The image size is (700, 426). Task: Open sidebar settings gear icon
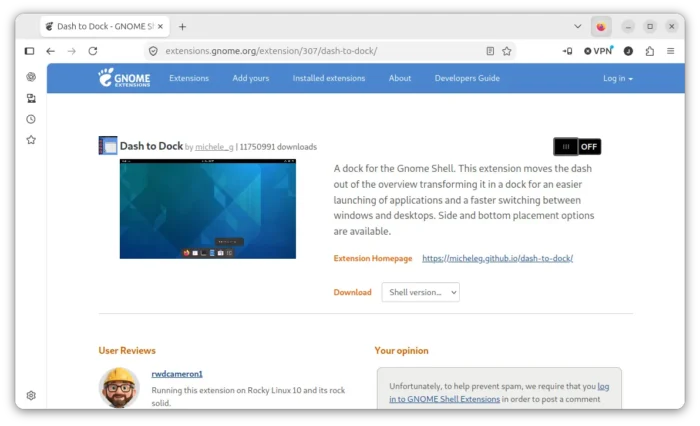pos(31,395)
